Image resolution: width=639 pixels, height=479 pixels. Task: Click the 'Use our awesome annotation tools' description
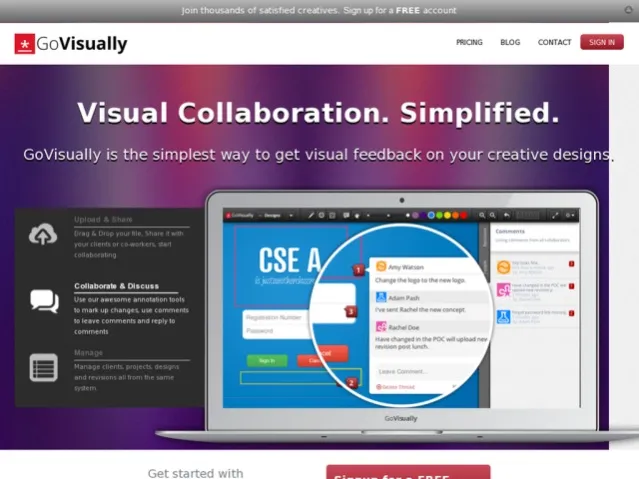pos(131,316)
